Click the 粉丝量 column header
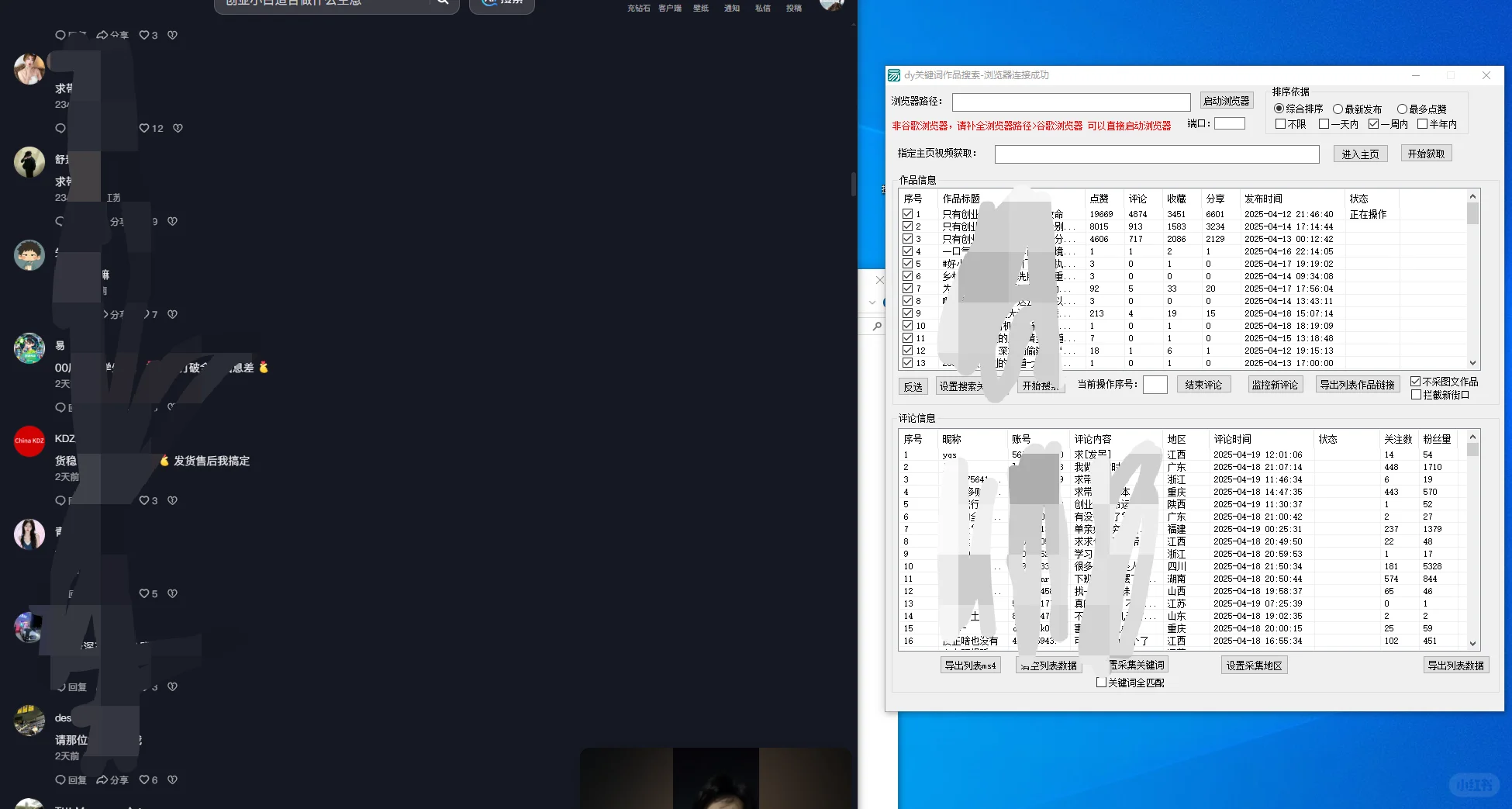This screenshot has height=809, width=1512. click(x=1438, y=439)
